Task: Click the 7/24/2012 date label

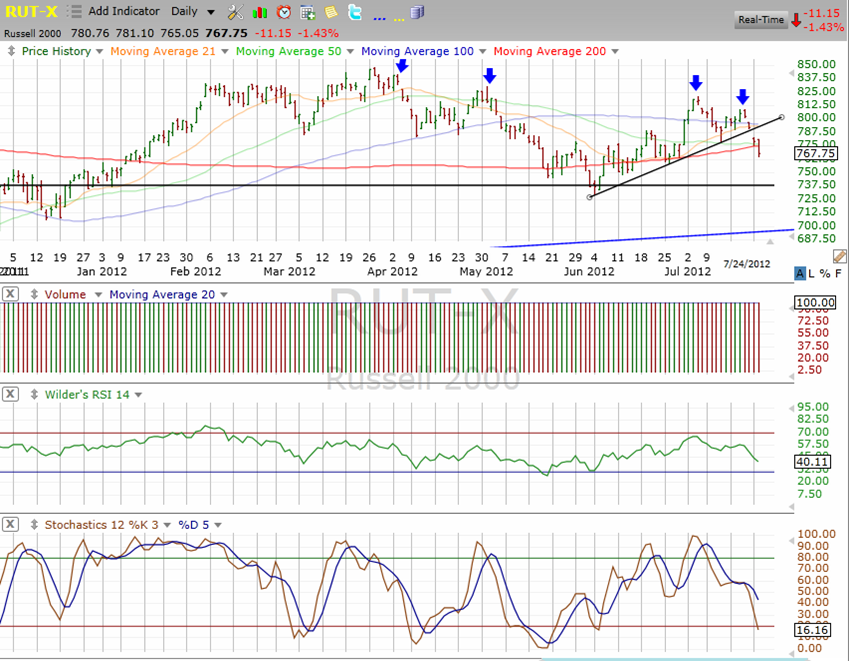Action: click(x=747, y=264)
